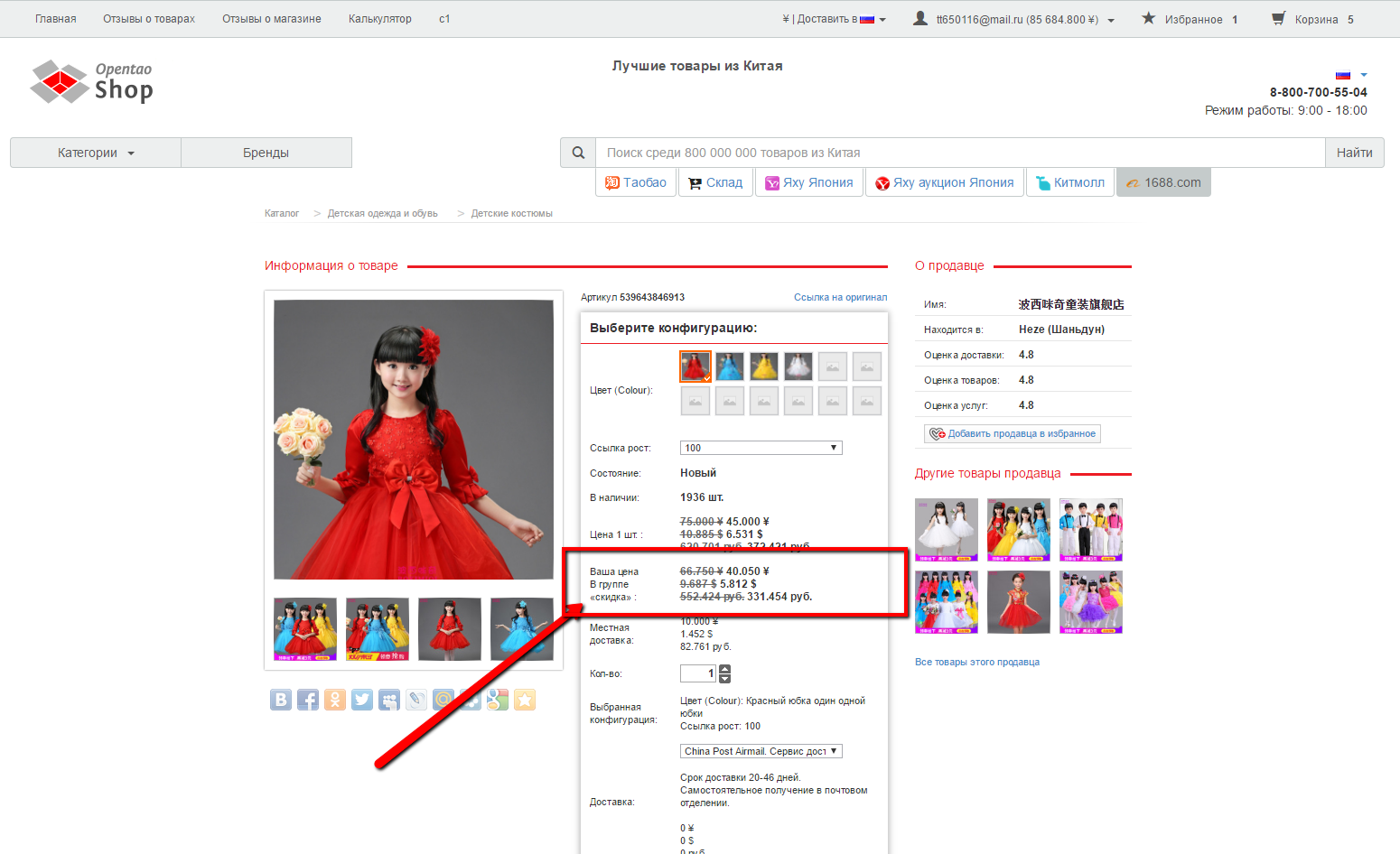Open the single red dress thumbnail below photo
The image size is (1400, 854).
[450, 629]
